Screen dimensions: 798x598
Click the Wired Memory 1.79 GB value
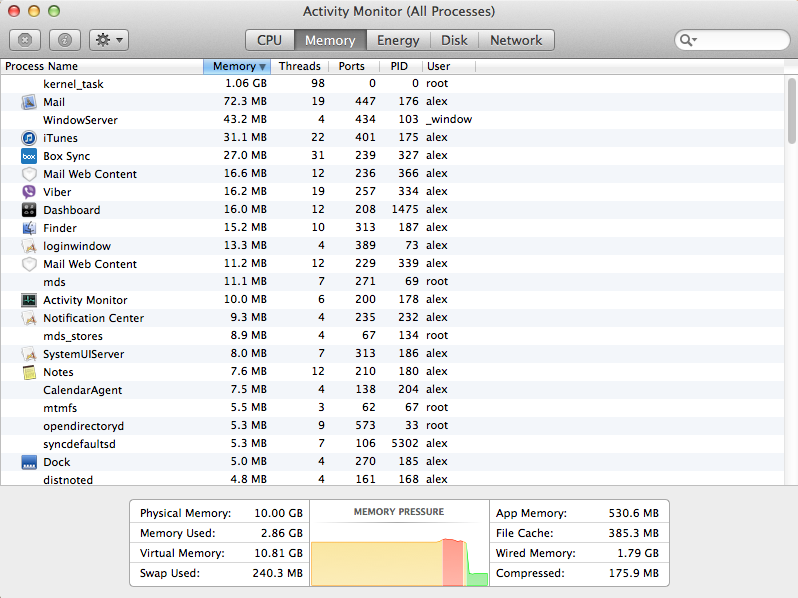pyautogui.click(x=638, y=553)
